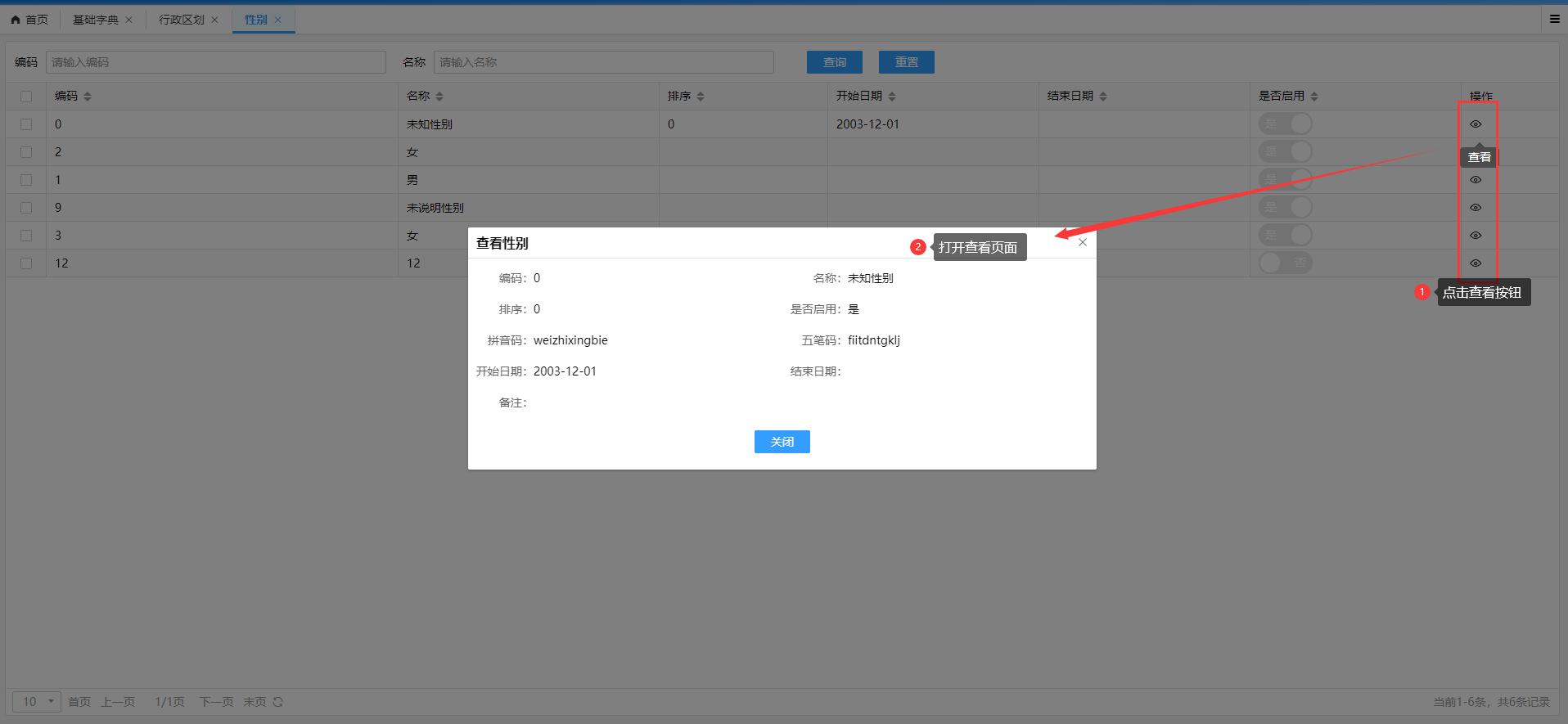Toggle the enabled switch for 未知性别 row
The image size is (1568, 724).
tap(1285, 124)
